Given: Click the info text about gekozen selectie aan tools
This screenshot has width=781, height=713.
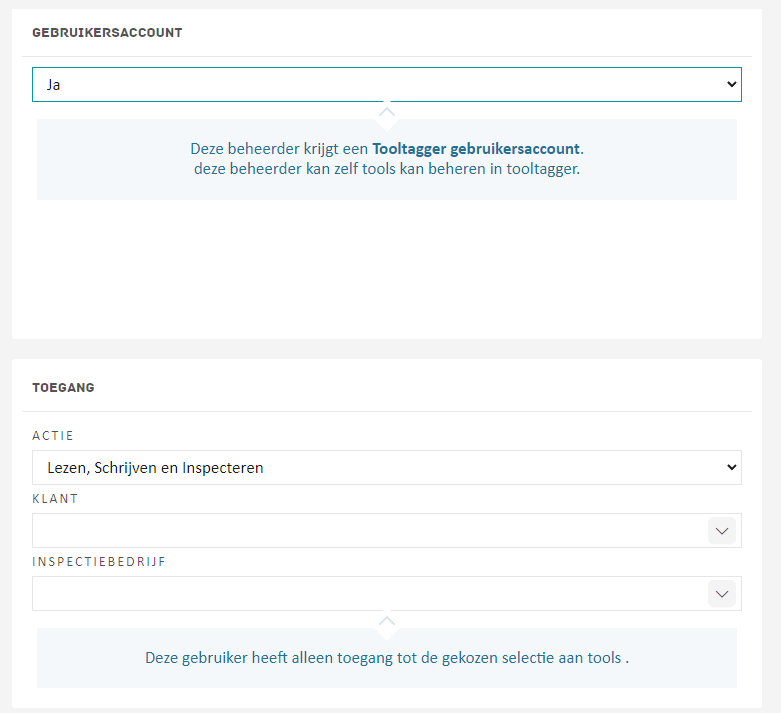Looking at the screenshot, I should (x=387, y=658).
